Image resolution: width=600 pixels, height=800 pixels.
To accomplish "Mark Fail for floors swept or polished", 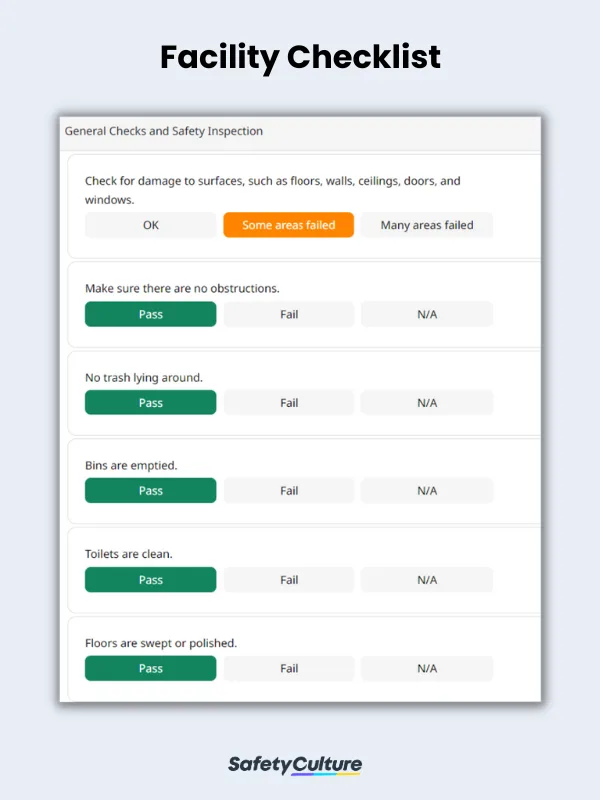I will pyautogui.click(x=289, y=668).
